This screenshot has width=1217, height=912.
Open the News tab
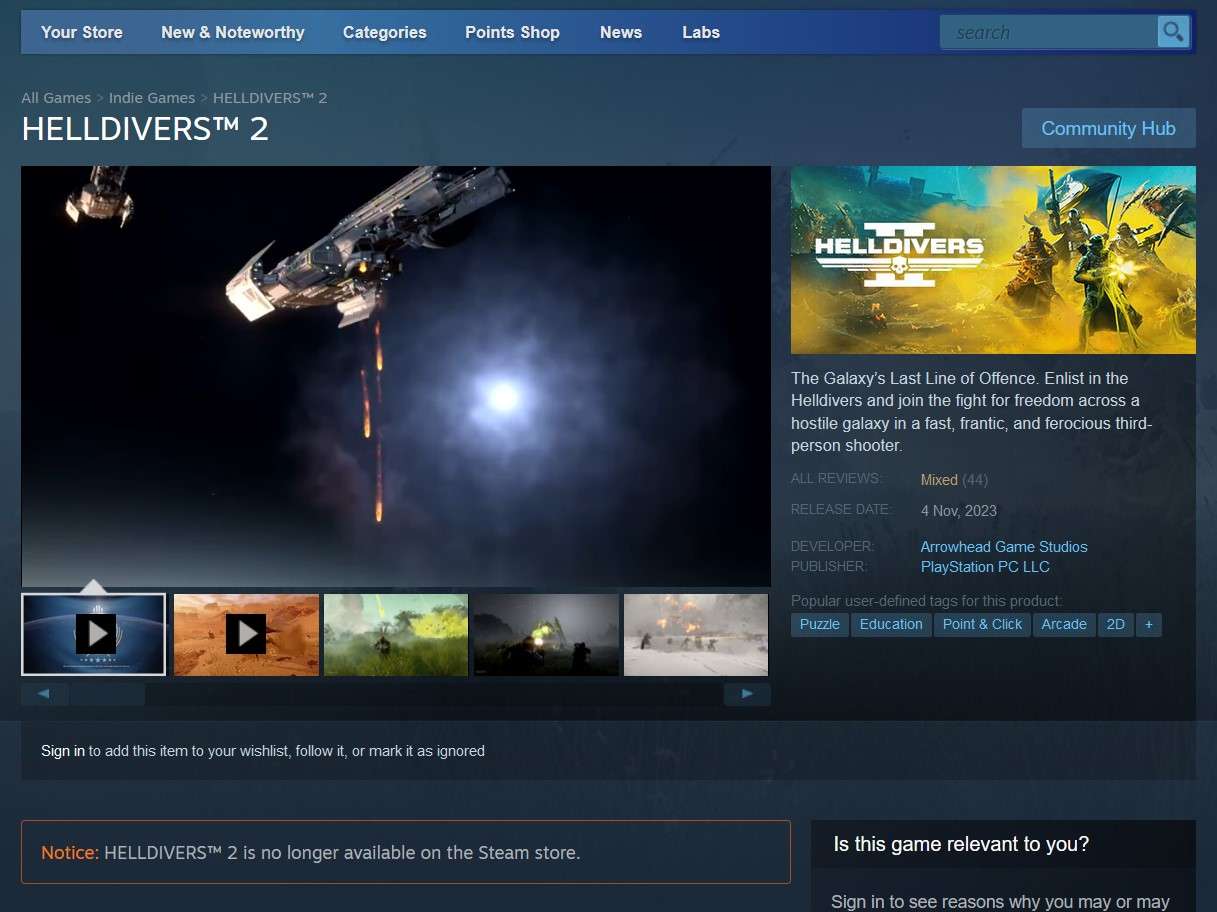coord(621,32)
